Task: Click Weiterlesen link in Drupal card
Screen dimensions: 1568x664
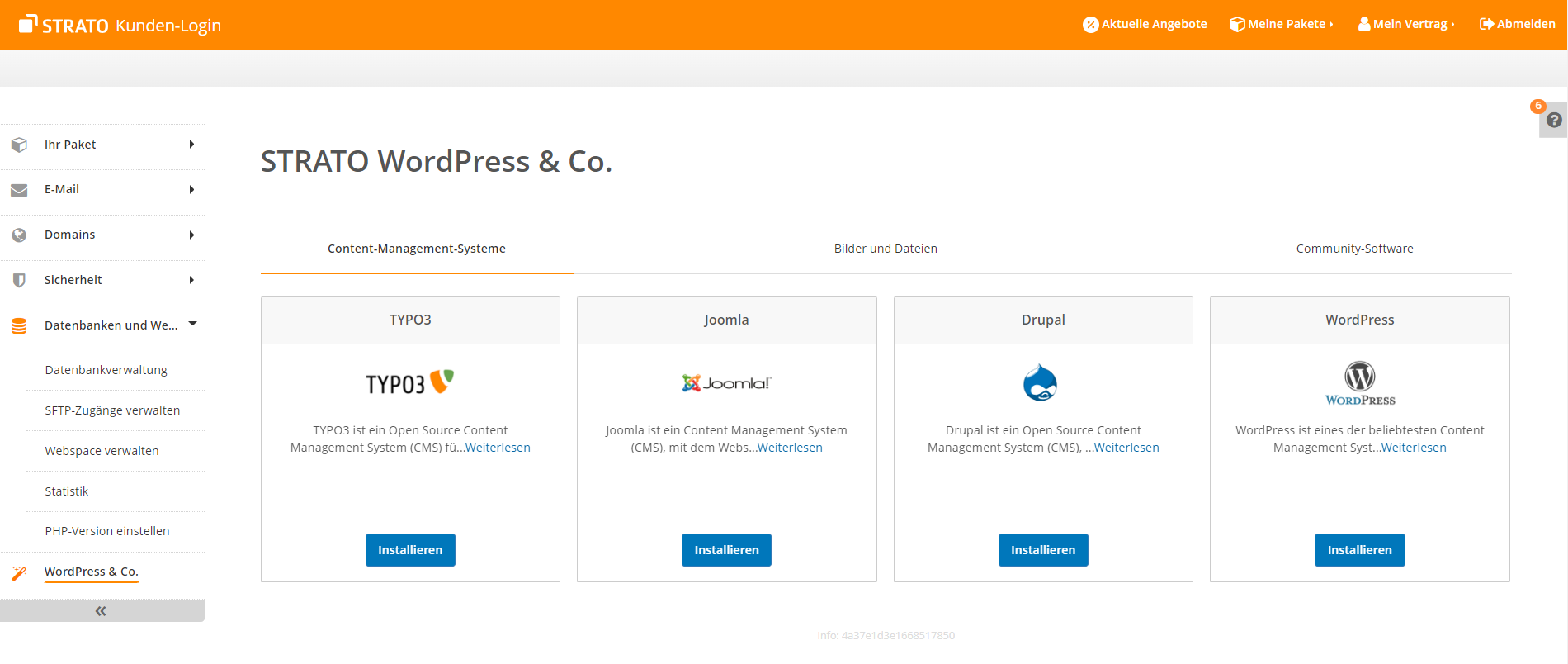Action: 1126,448
